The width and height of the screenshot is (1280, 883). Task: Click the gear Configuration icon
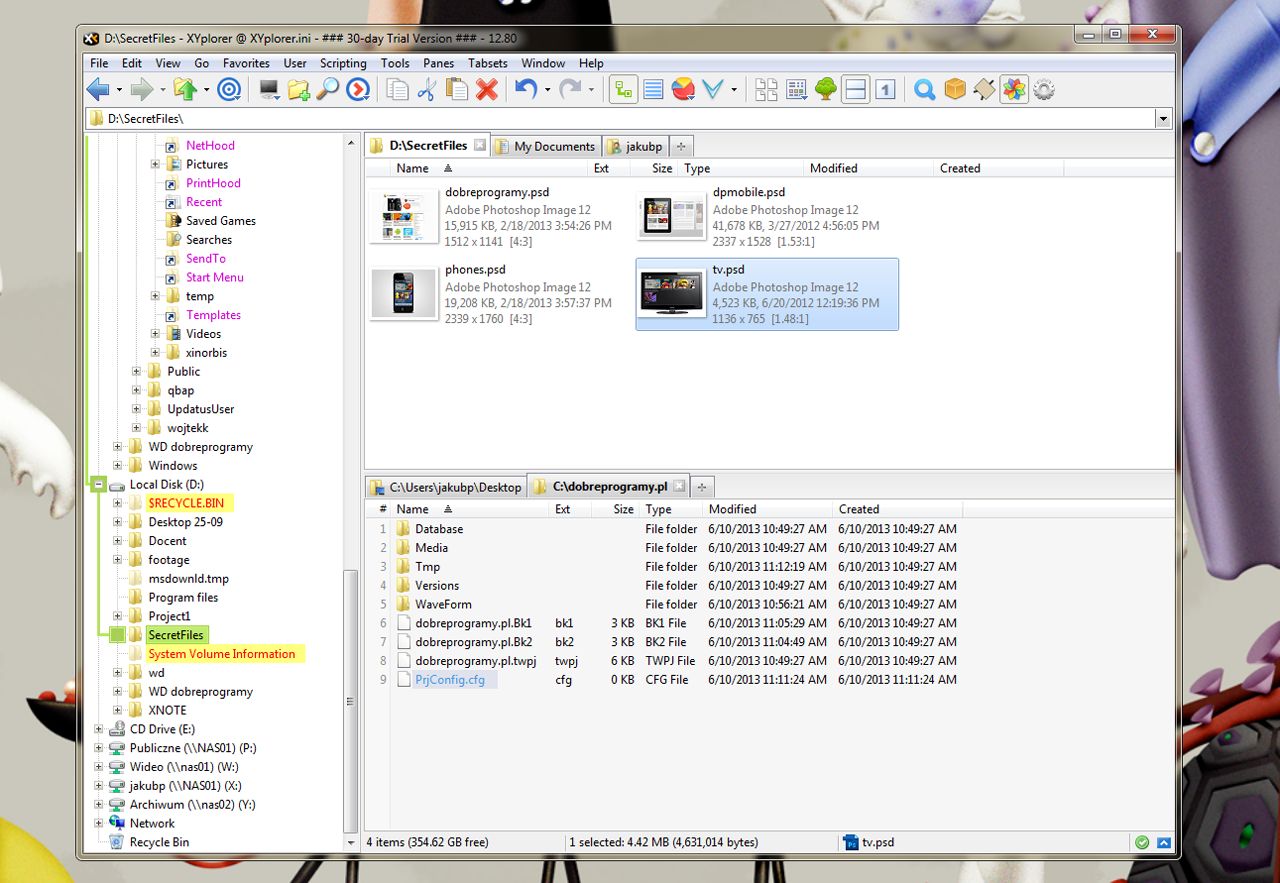[x=1044, y=90]
